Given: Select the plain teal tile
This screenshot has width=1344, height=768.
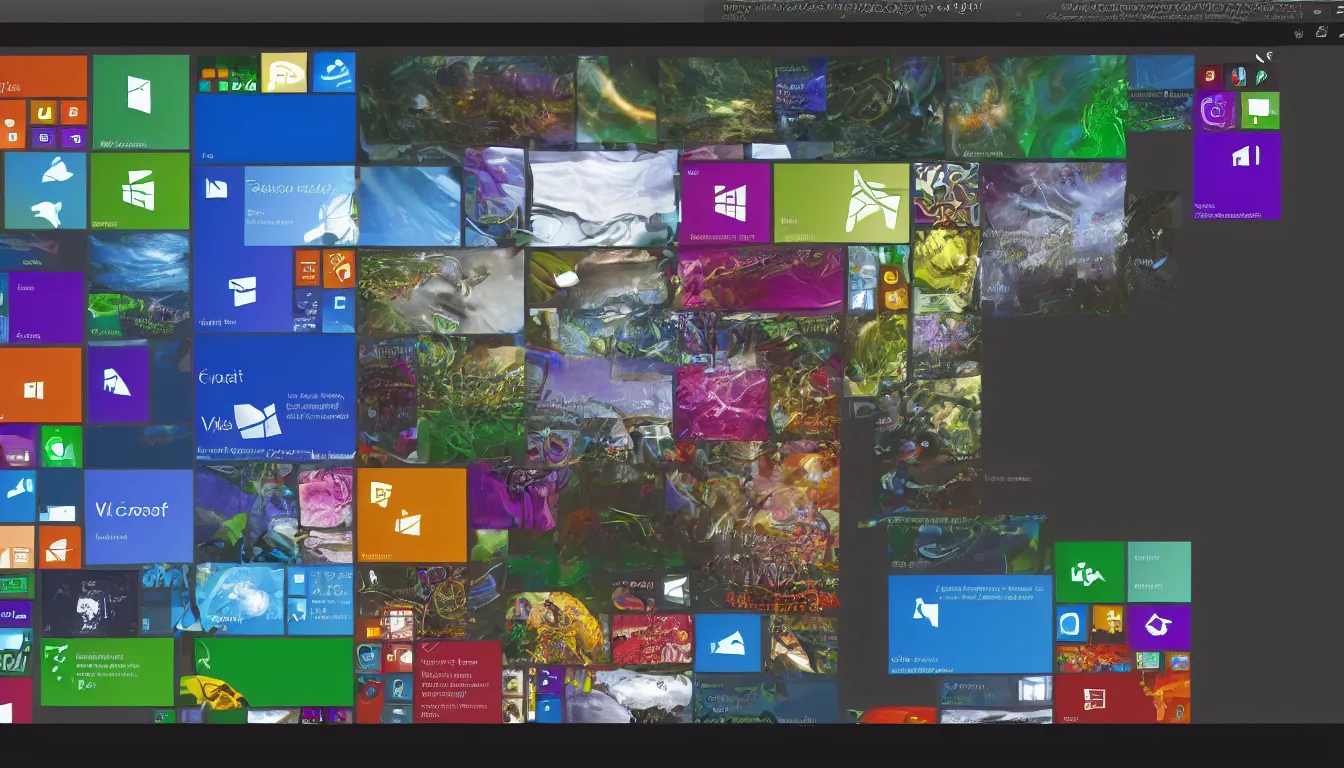Looking at the screenshot, I should tap(1159, 572).
